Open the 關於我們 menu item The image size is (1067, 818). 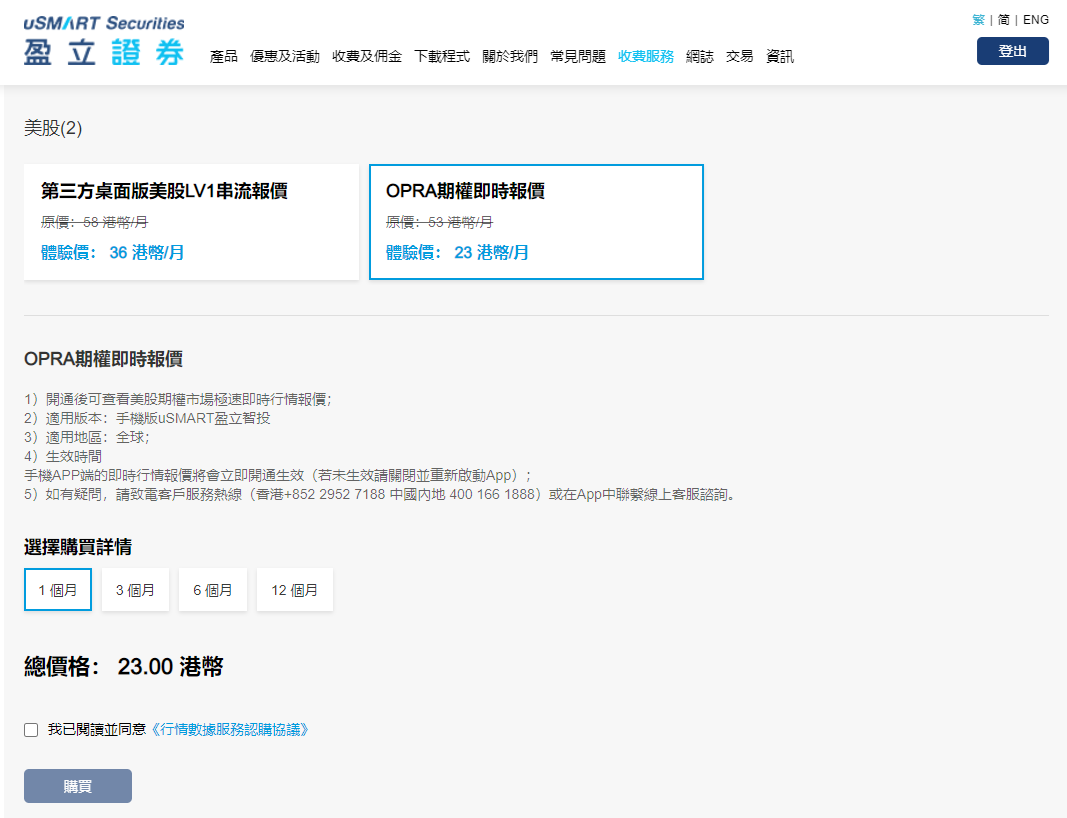pos(510,56)
